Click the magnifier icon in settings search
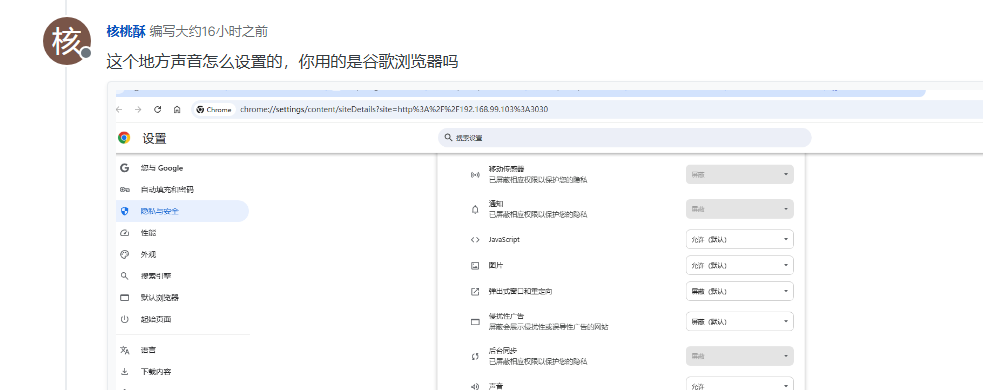Image resolution: width=983 pixels, height=390 pixels. pos(448,137)
